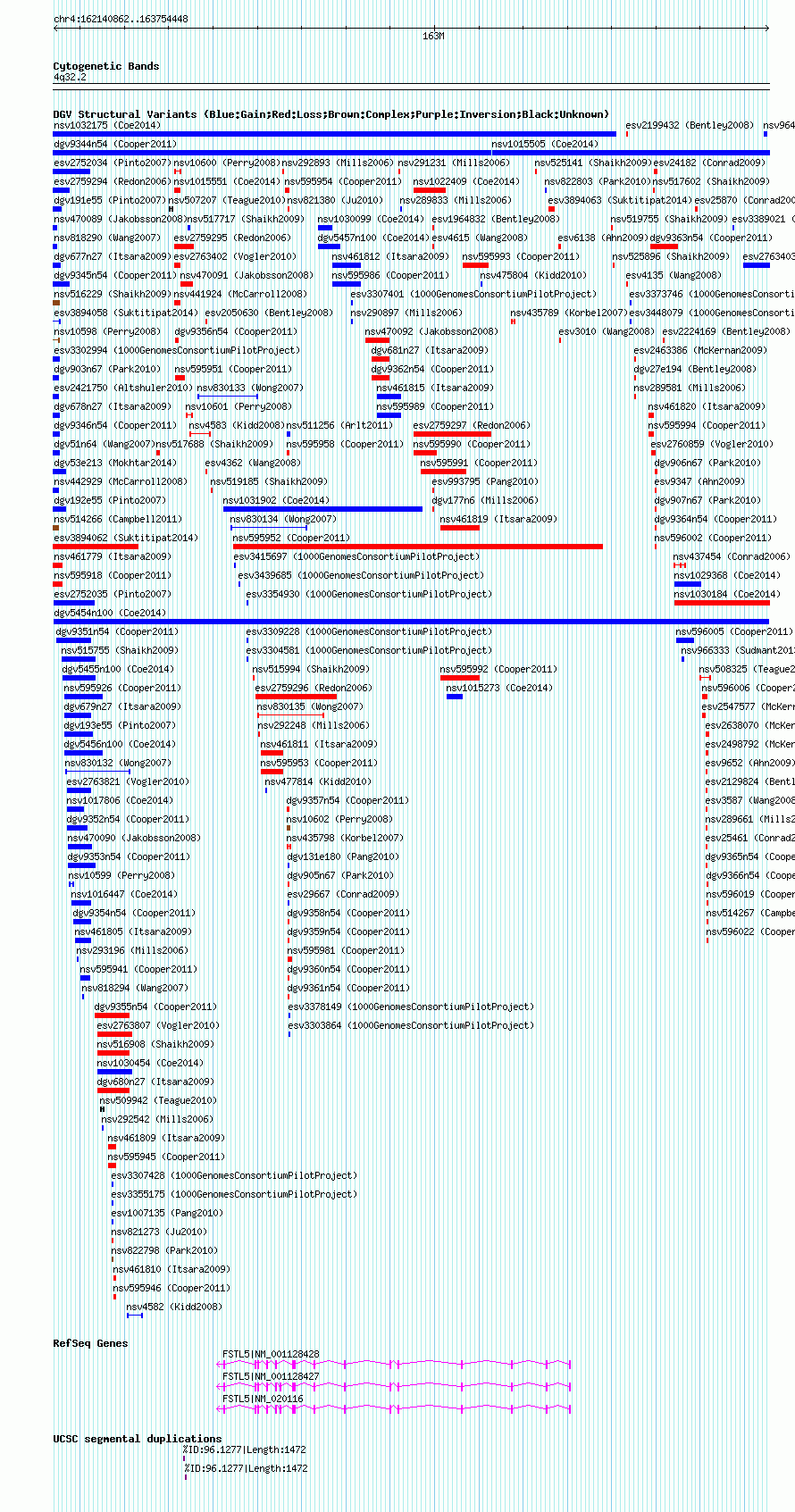Open variant nsv1015505 (Coe2014)
This screenshot has width=795, height=1512.
pyautogui.click(x=545, y=144)
